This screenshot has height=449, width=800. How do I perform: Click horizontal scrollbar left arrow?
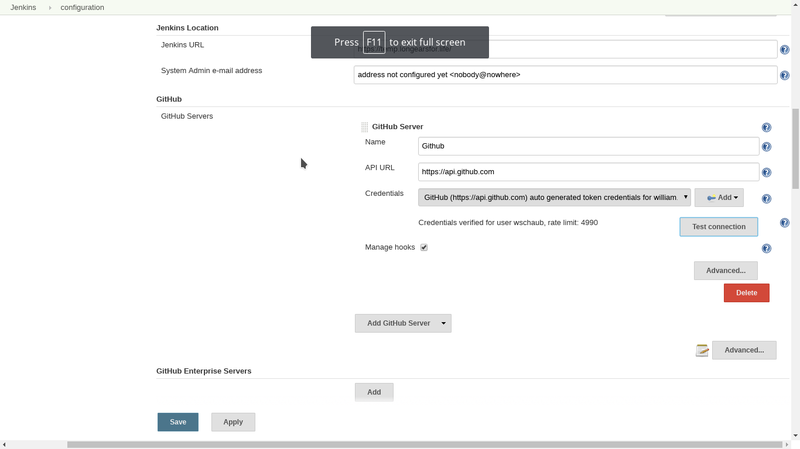click(x=4, y=445)
